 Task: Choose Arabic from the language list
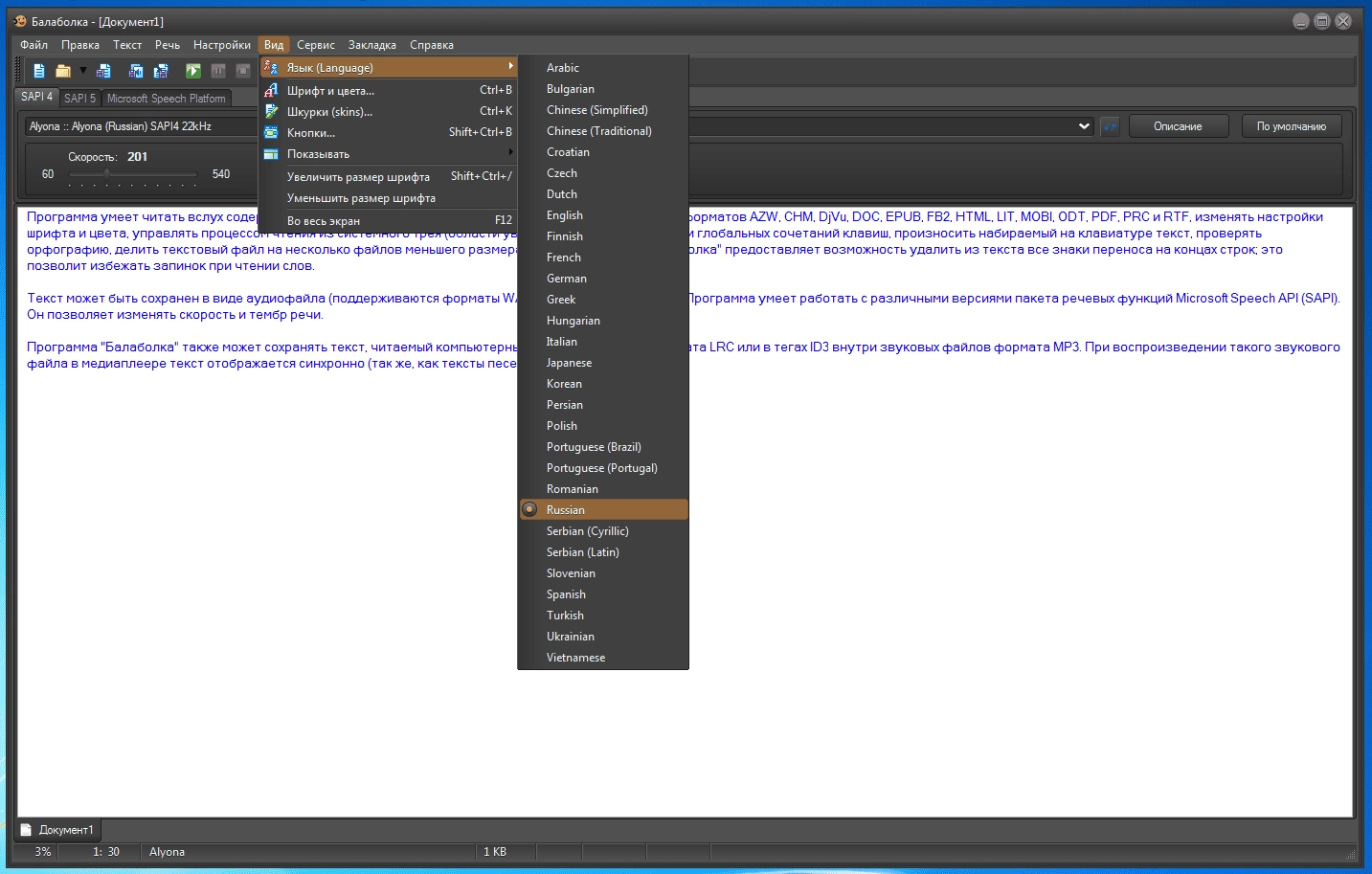point(563,68)
